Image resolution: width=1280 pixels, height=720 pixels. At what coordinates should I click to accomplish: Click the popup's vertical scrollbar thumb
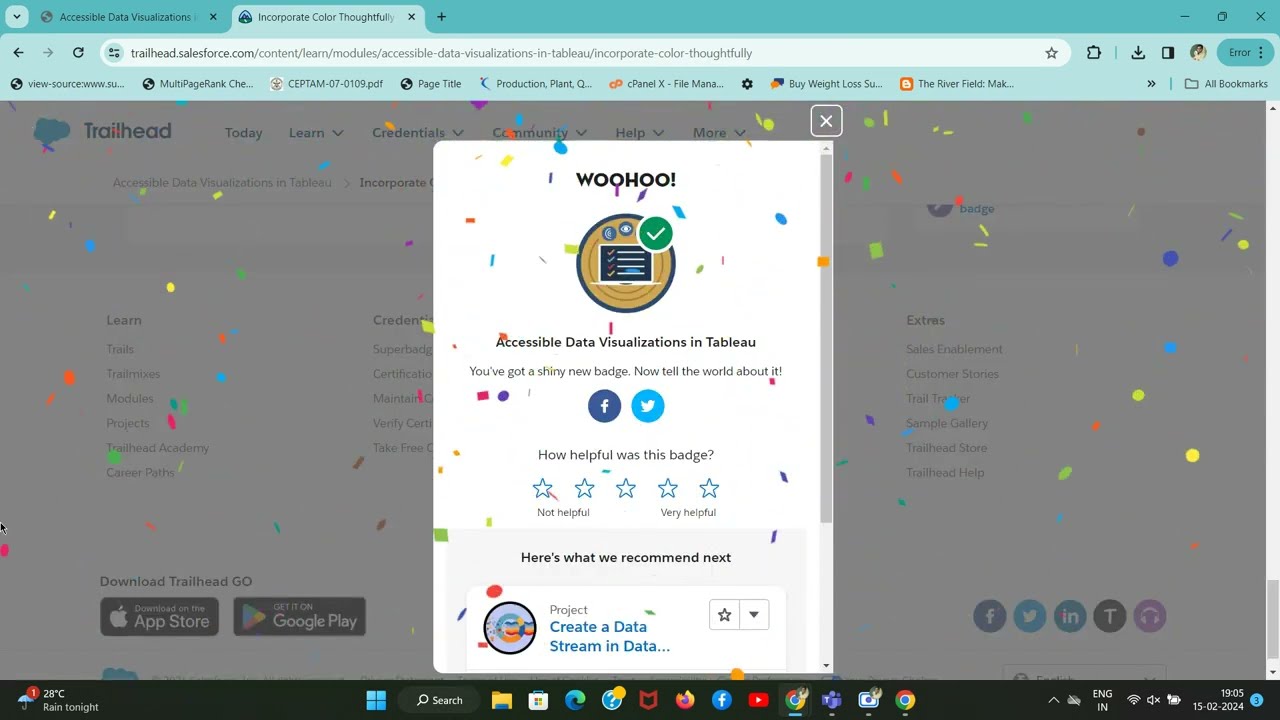826,338
